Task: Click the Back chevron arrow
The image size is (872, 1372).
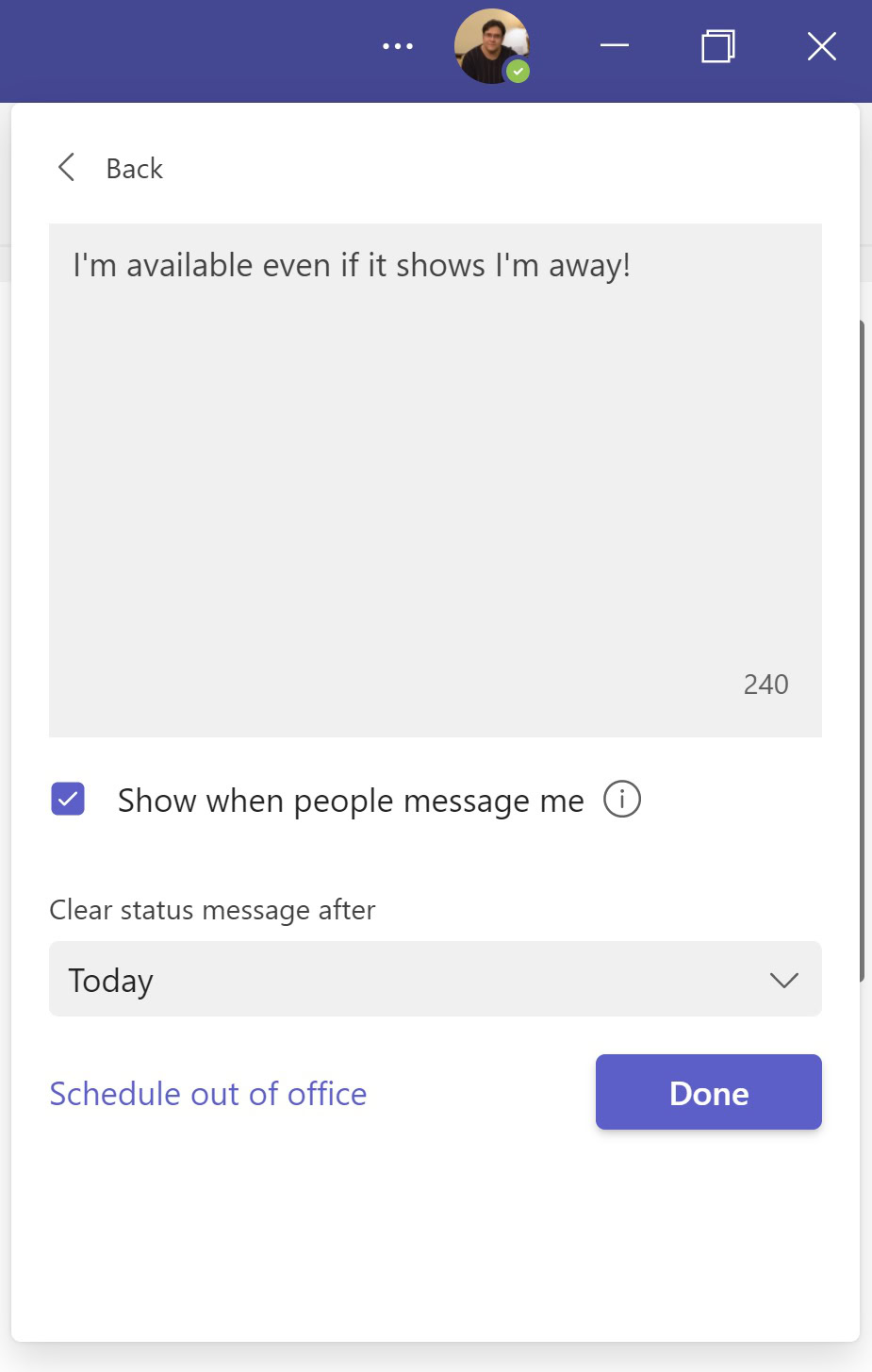Action: pos(66,168)
